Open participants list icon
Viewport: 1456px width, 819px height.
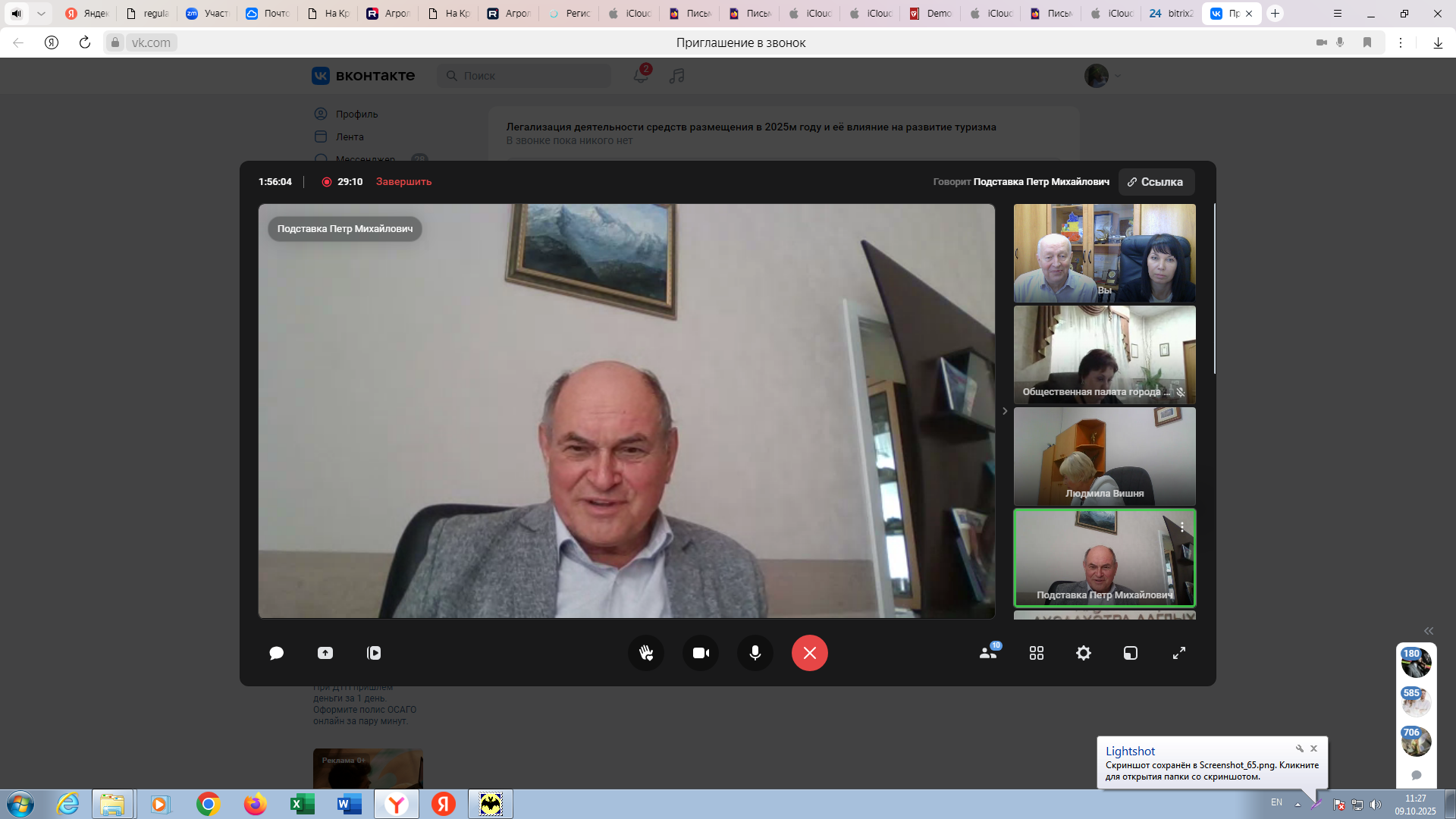(988, 653)
